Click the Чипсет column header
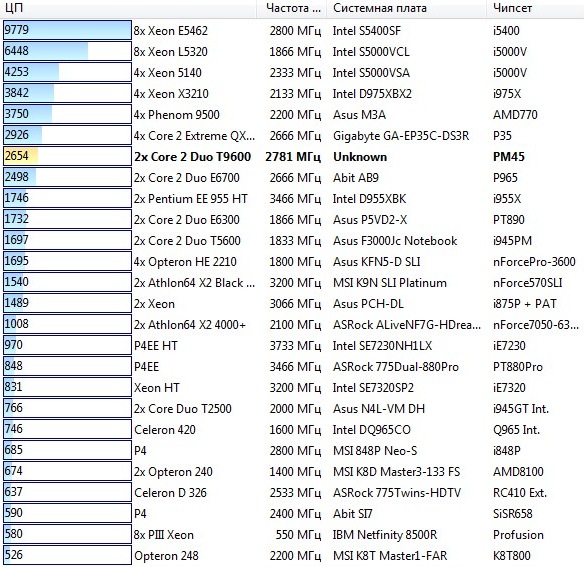The height and width of the screenshot is (567, 584). pos(535,8)
